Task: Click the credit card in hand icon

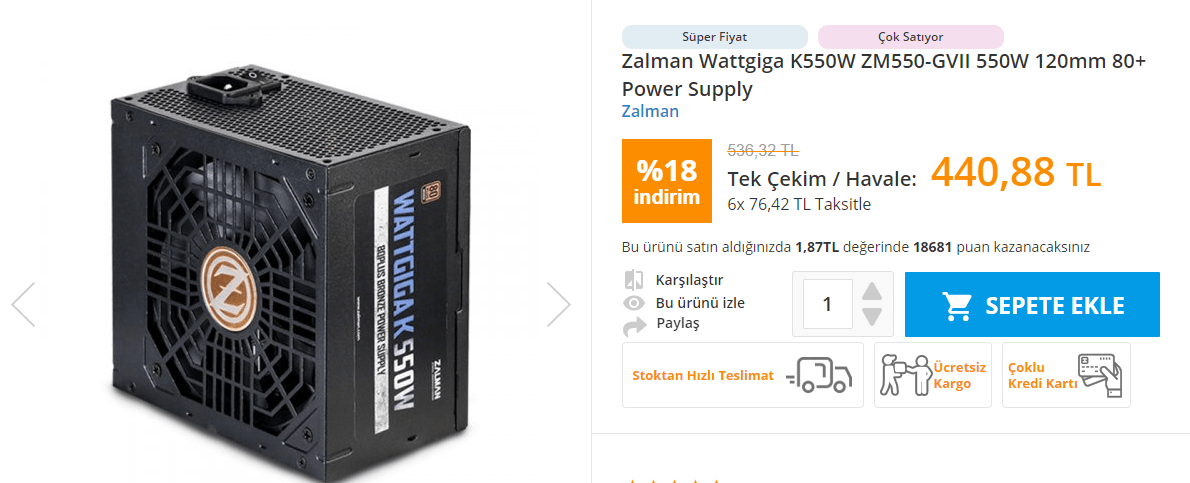Action: point(1100,375)
